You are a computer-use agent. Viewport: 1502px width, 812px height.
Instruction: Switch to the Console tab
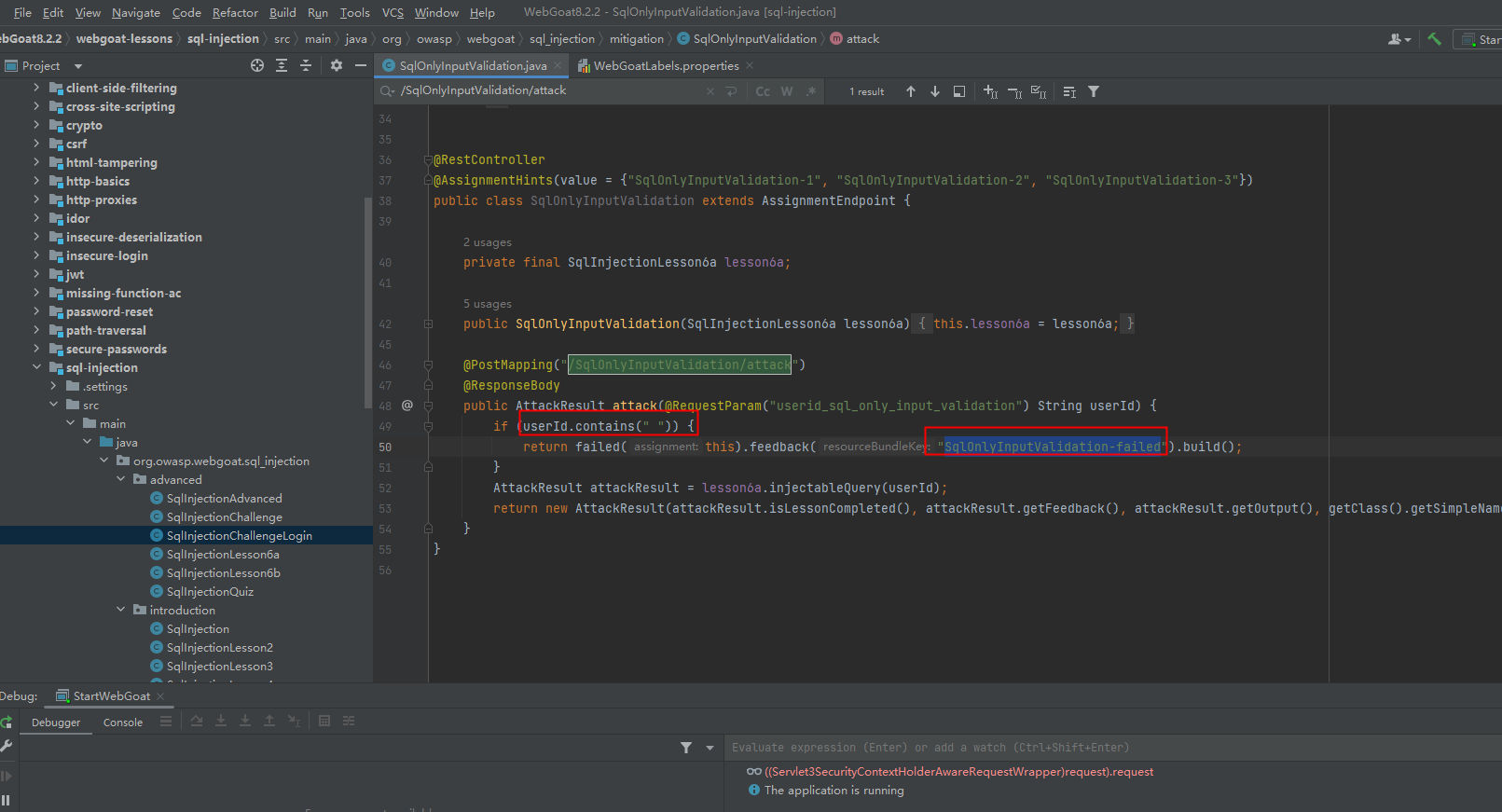123,723
